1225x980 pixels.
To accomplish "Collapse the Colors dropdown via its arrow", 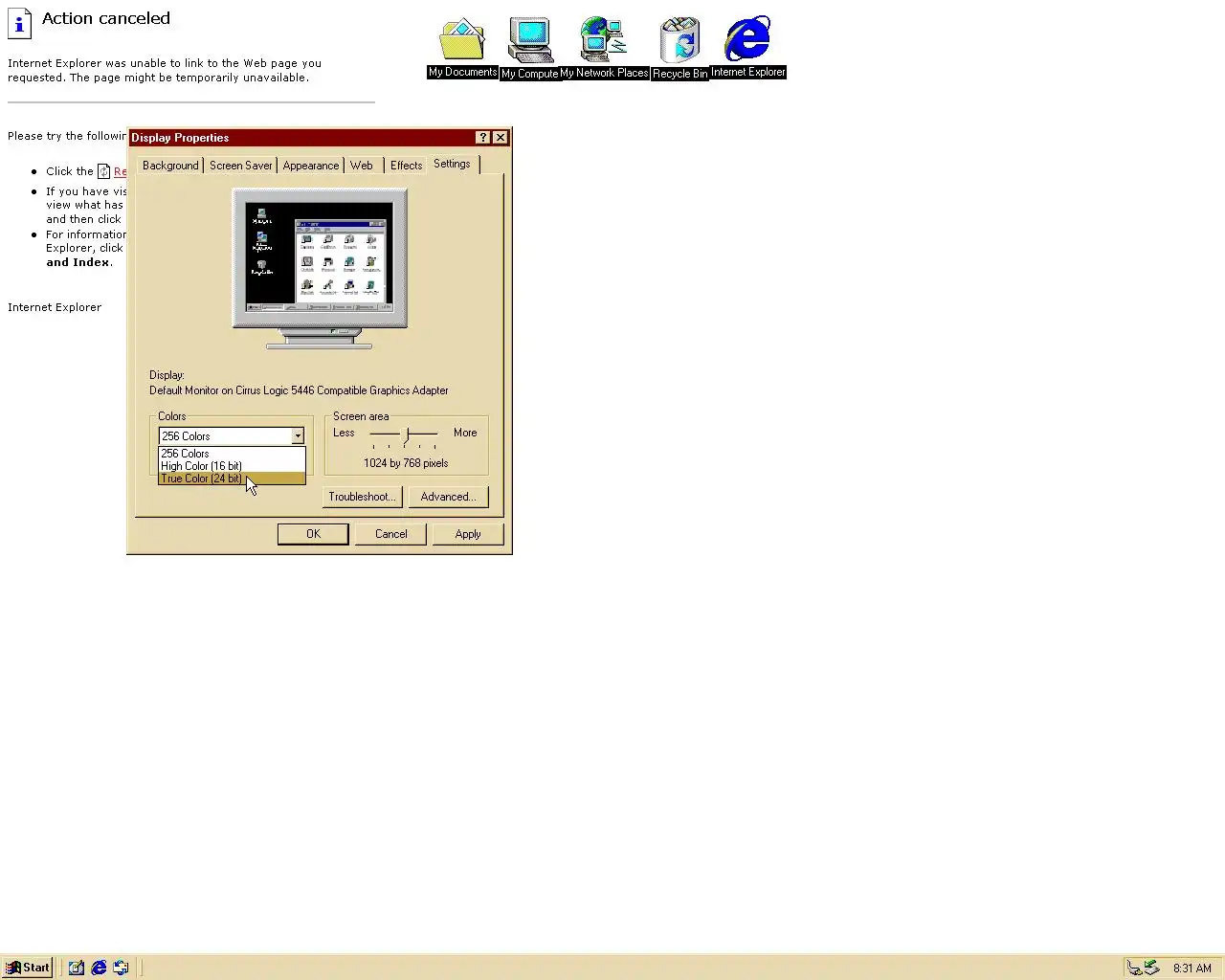I will [298, 436].
